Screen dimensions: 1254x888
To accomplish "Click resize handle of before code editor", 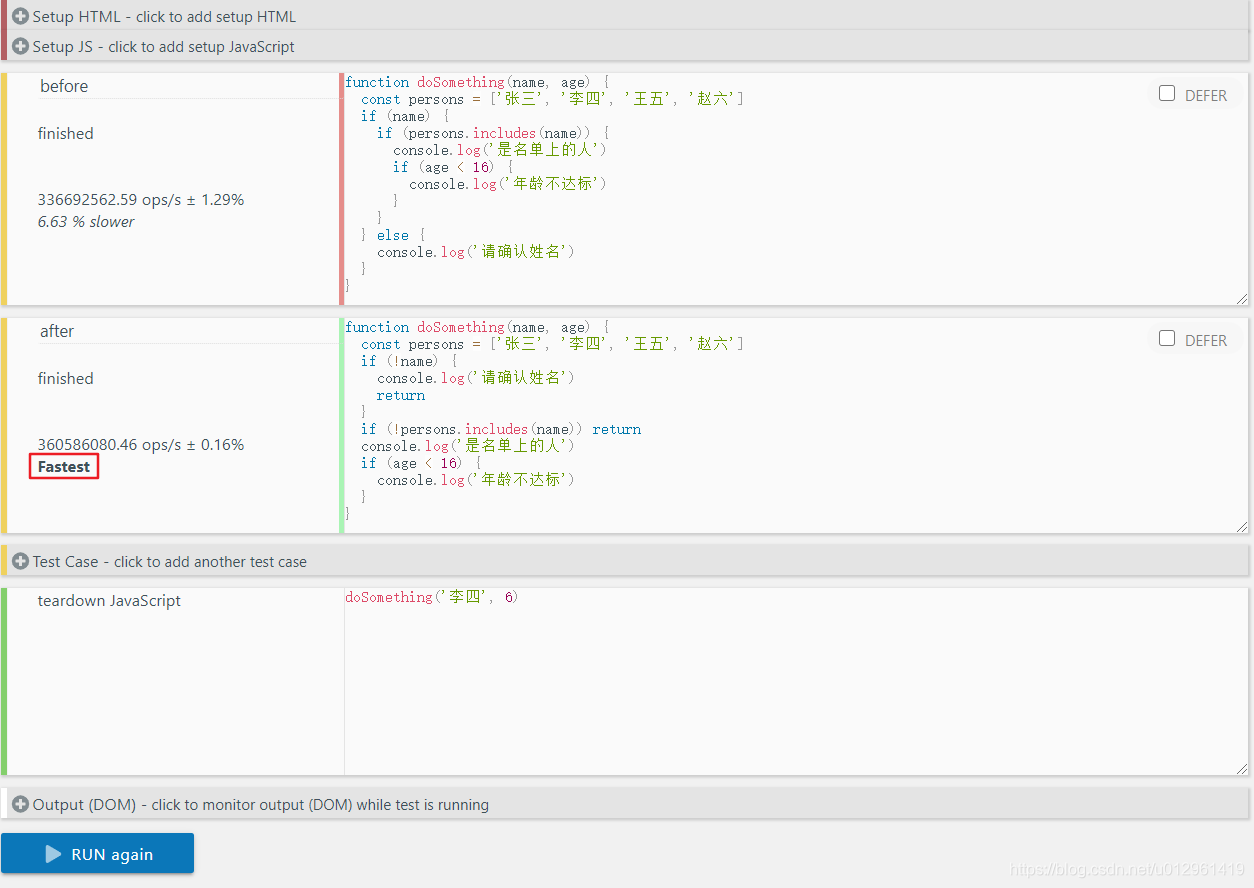I will (1242, 298).
